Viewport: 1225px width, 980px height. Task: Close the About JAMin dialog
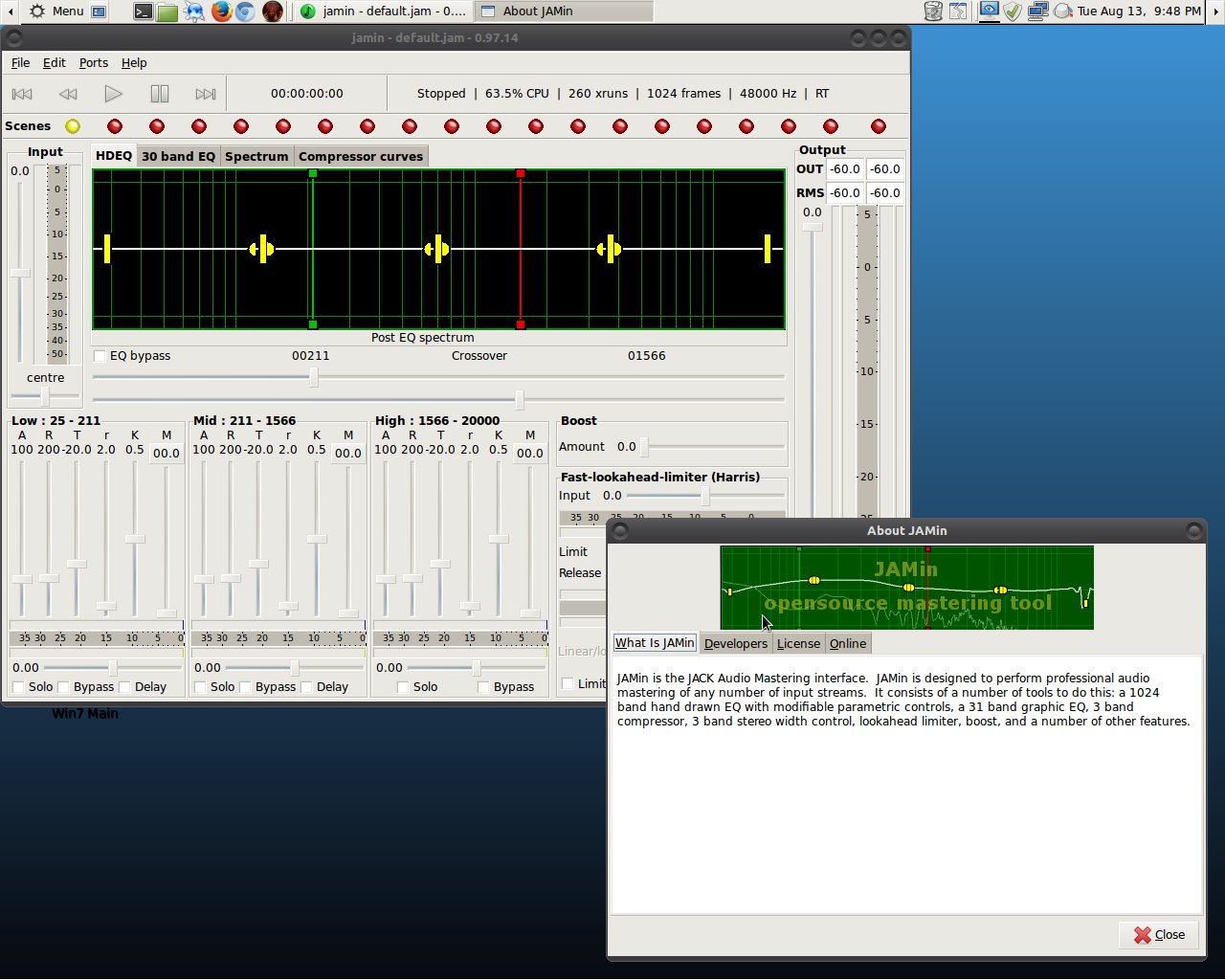[1158, 935]
